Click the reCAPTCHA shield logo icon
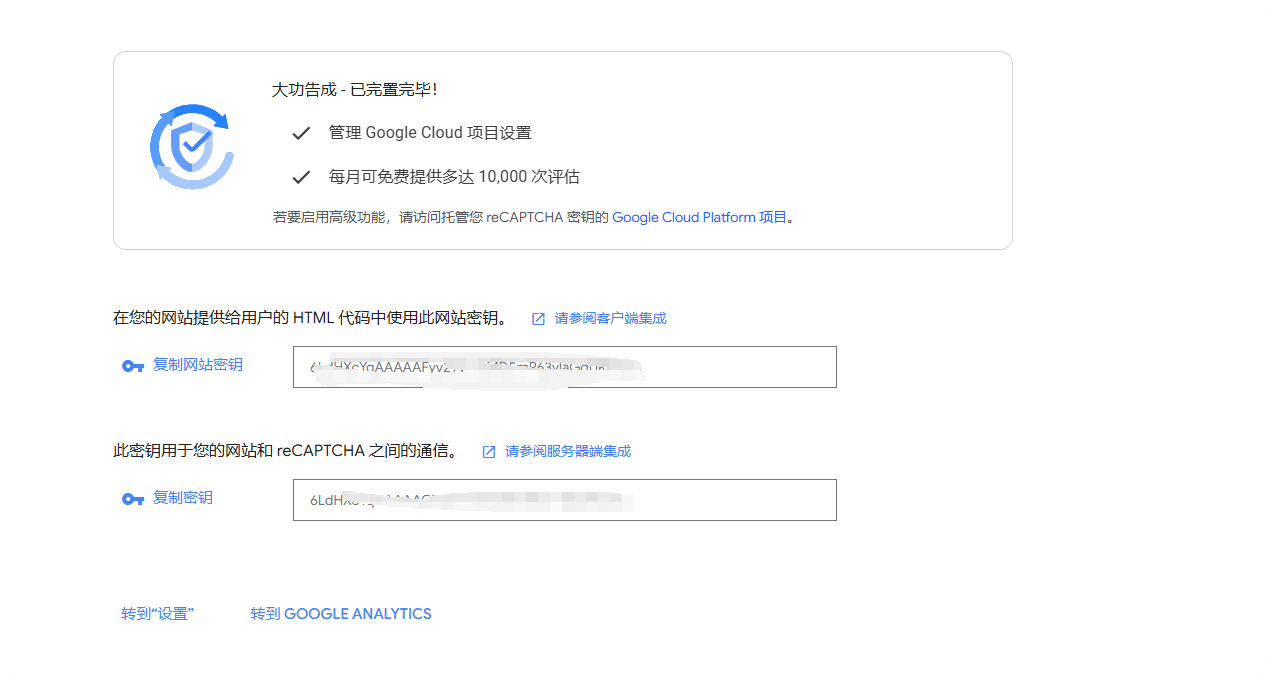Screen dimensions: 1266x673 pyautogui.click(x=192, y=147)
